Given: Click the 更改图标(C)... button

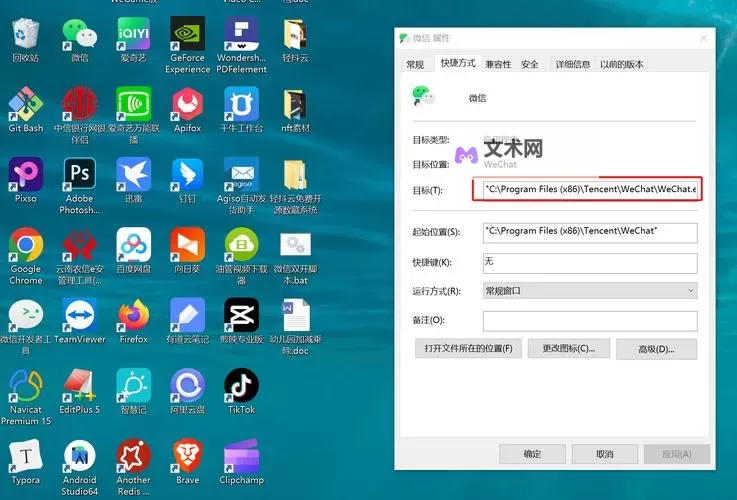Looking at the screenshot, I should point(569,349).
